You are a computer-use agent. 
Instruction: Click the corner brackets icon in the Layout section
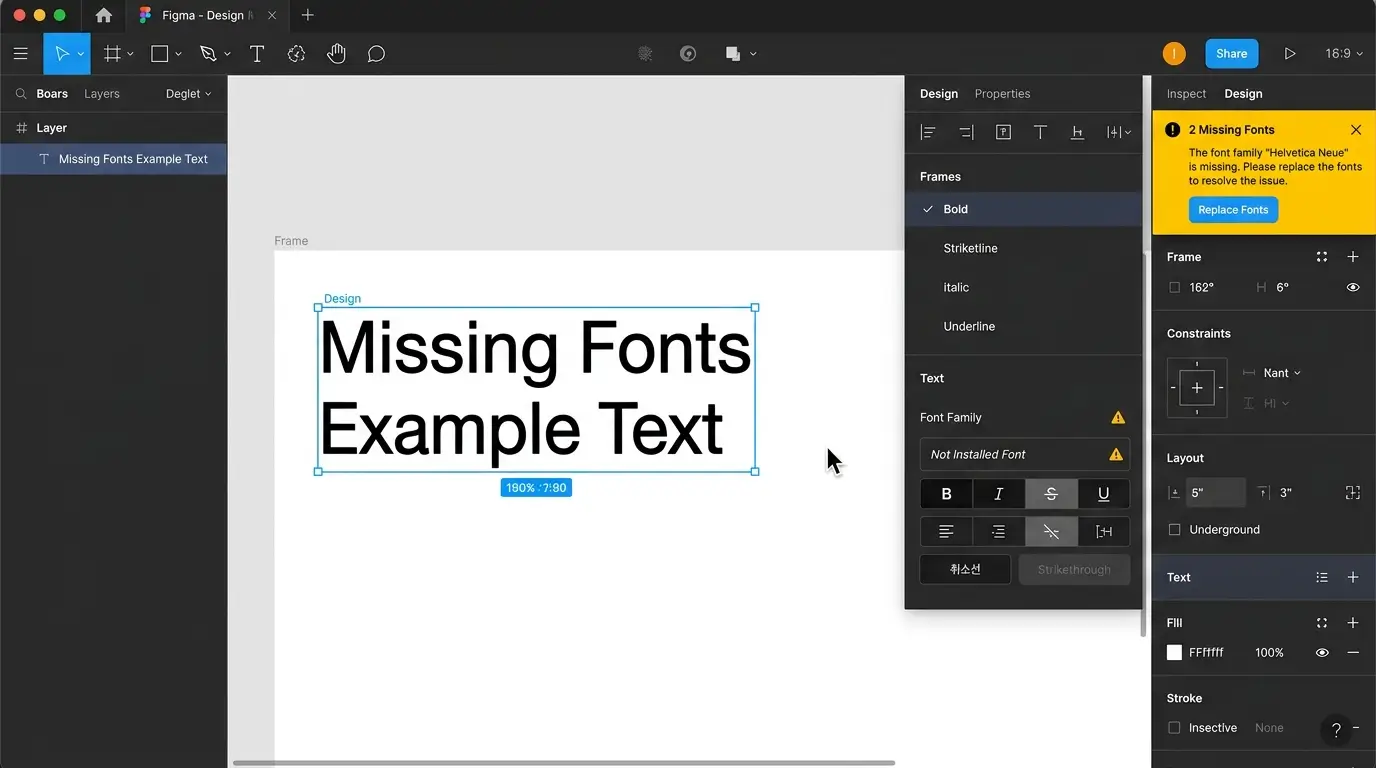[x=1353, y=492]
